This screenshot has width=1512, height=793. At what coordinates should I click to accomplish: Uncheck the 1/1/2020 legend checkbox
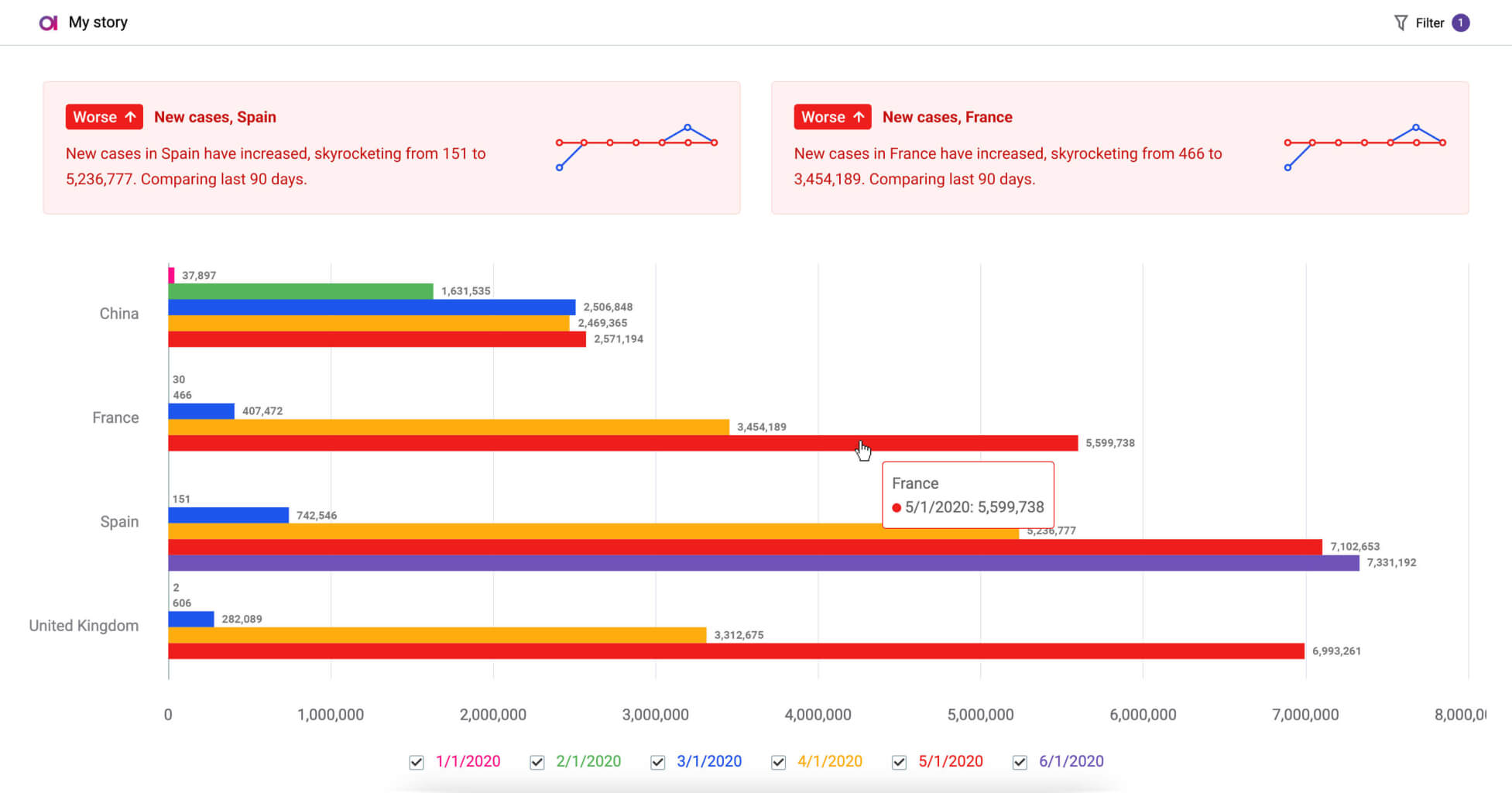417,762
